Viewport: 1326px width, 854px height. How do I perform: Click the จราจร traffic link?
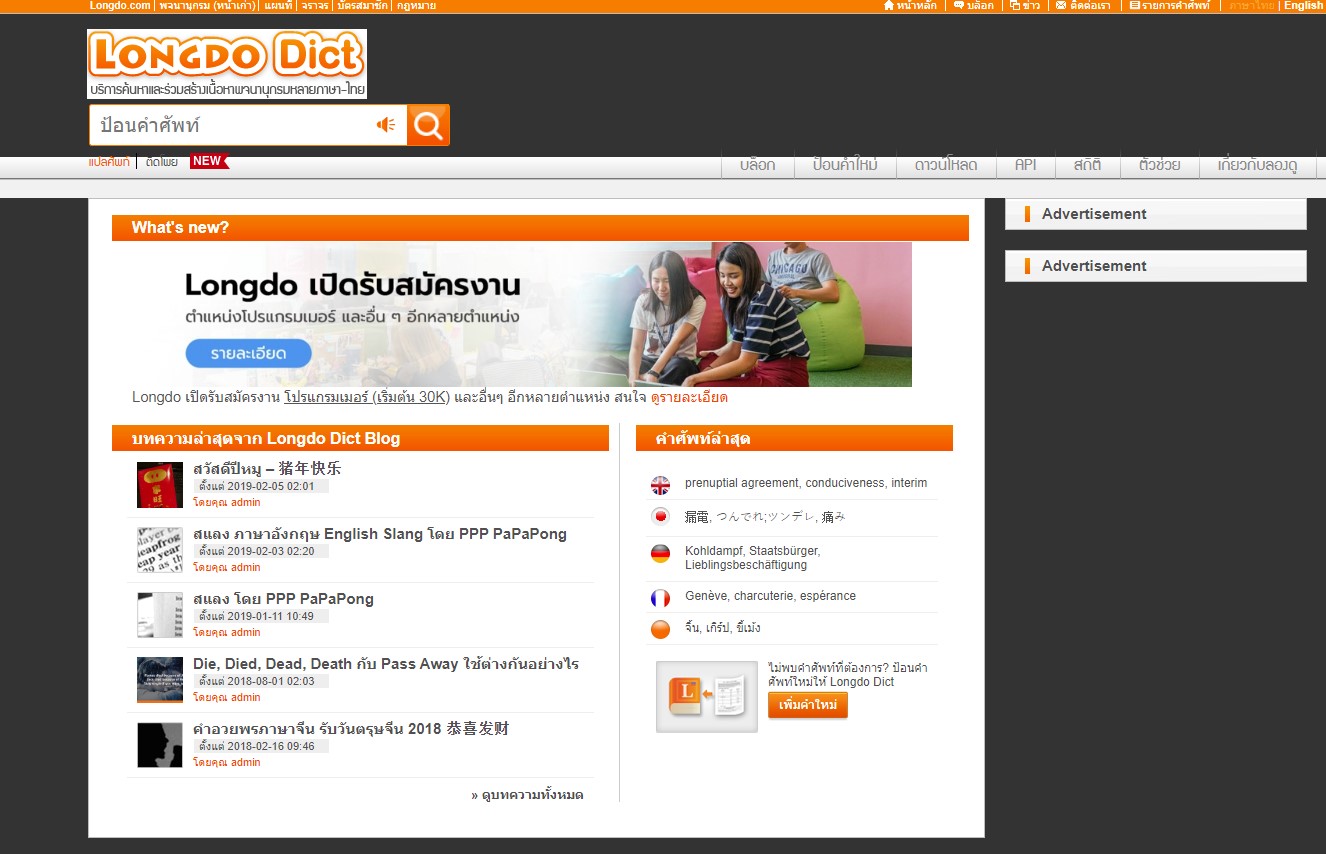[315, 6]
